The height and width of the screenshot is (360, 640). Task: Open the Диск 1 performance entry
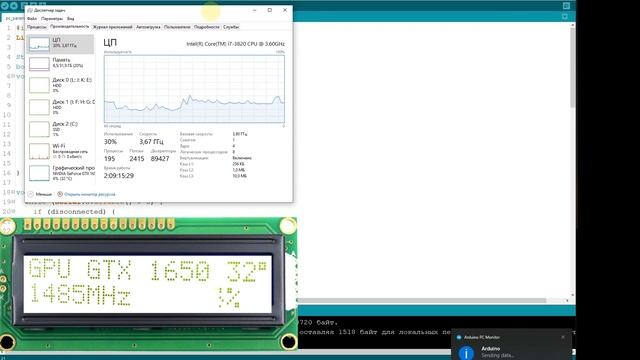60,107
